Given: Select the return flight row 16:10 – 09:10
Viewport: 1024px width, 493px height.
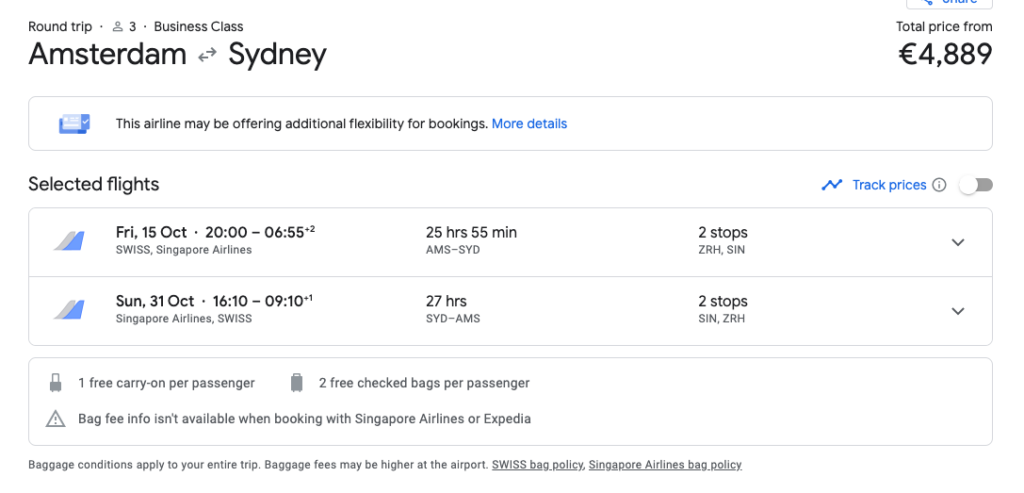Looking at the screenshot, I should [510, 311].
